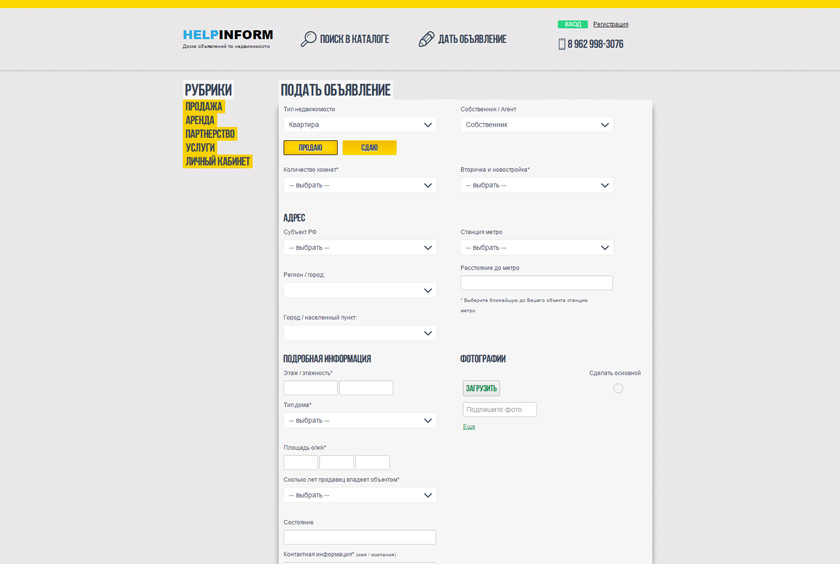
Task: Click the pencil icon for posting ads
Action: (x=426, y=39)
